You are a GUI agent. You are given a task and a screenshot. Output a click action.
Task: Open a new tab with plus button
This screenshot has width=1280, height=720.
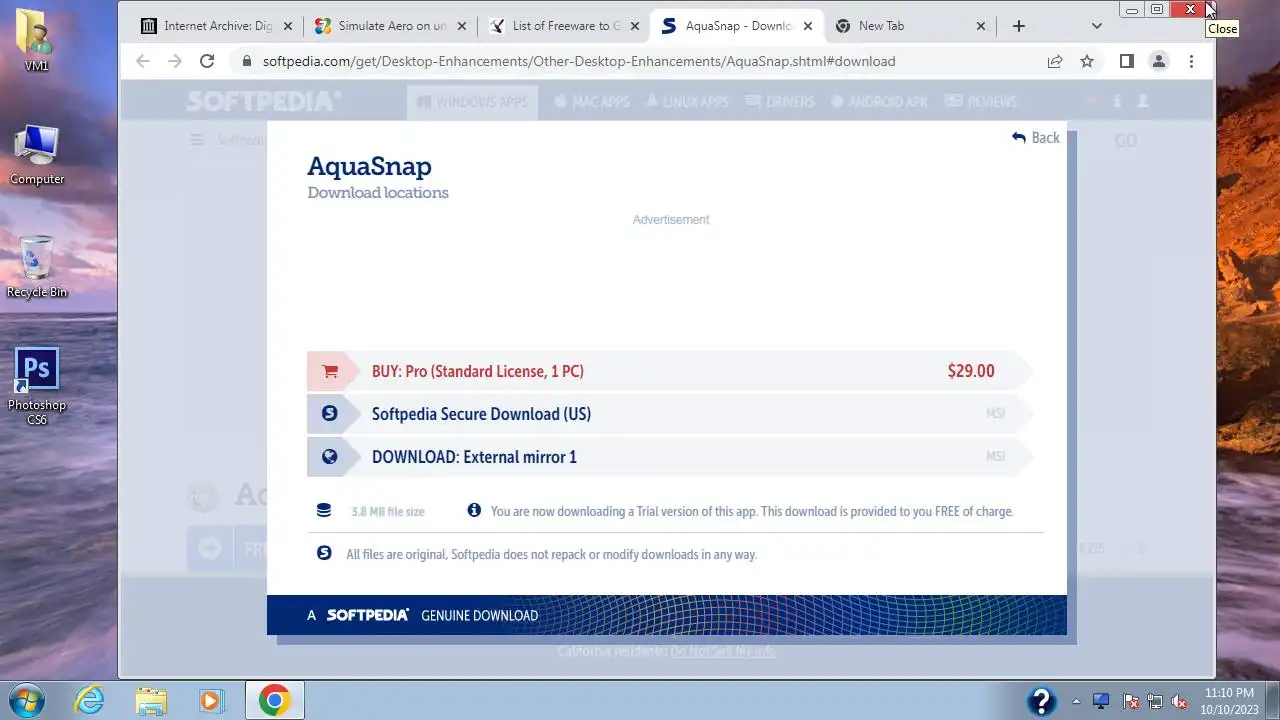pos(1019,26)
